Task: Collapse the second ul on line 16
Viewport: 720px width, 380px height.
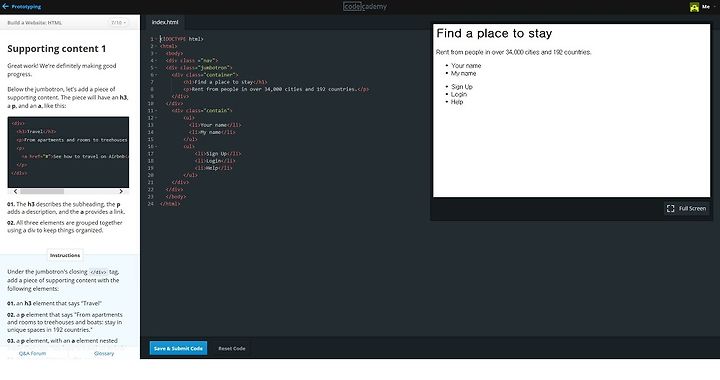Action: [155, 146]
